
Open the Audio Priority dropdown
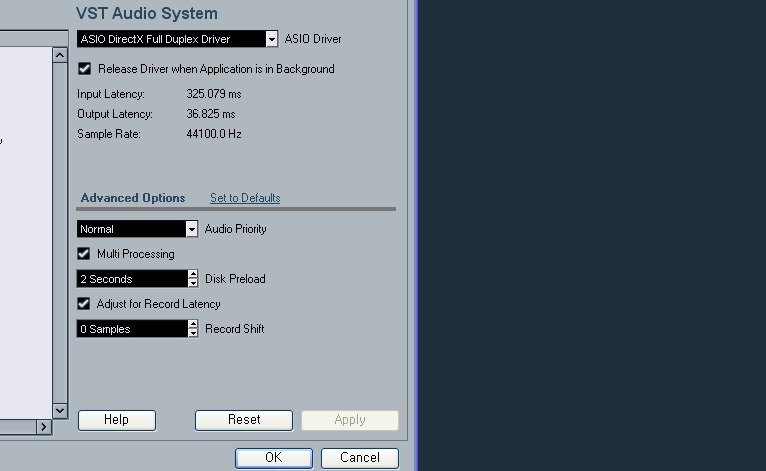(137, 229)
